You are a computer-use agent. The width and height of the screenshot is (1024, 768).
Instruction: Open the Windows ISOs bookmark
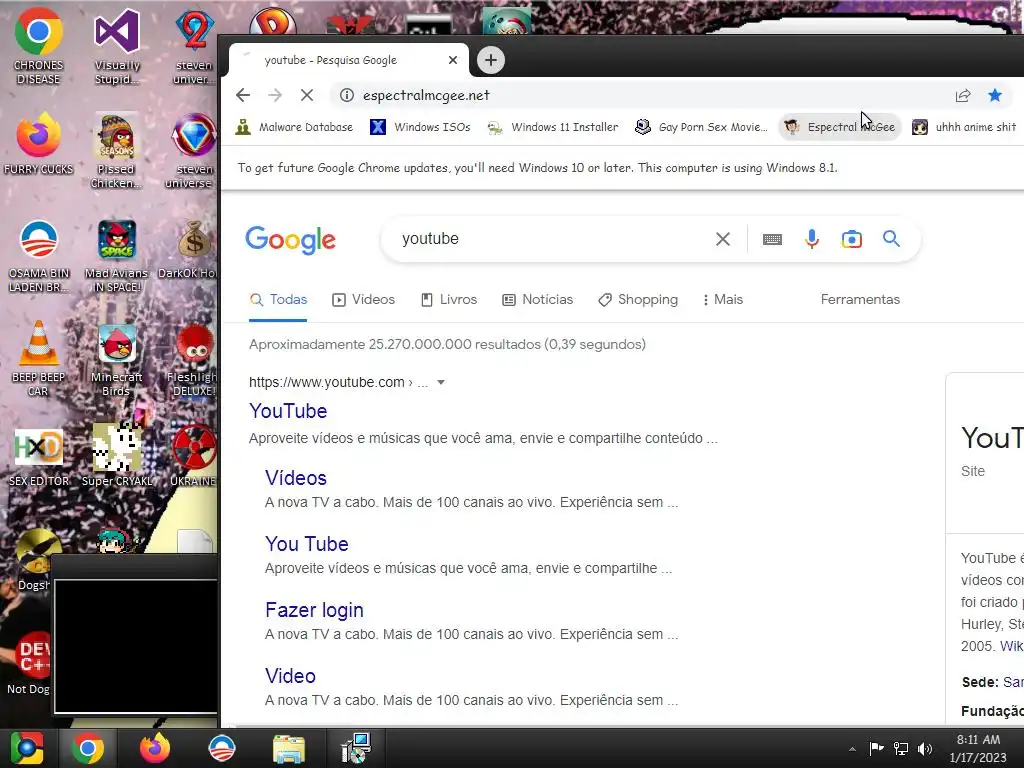point(421,127)
